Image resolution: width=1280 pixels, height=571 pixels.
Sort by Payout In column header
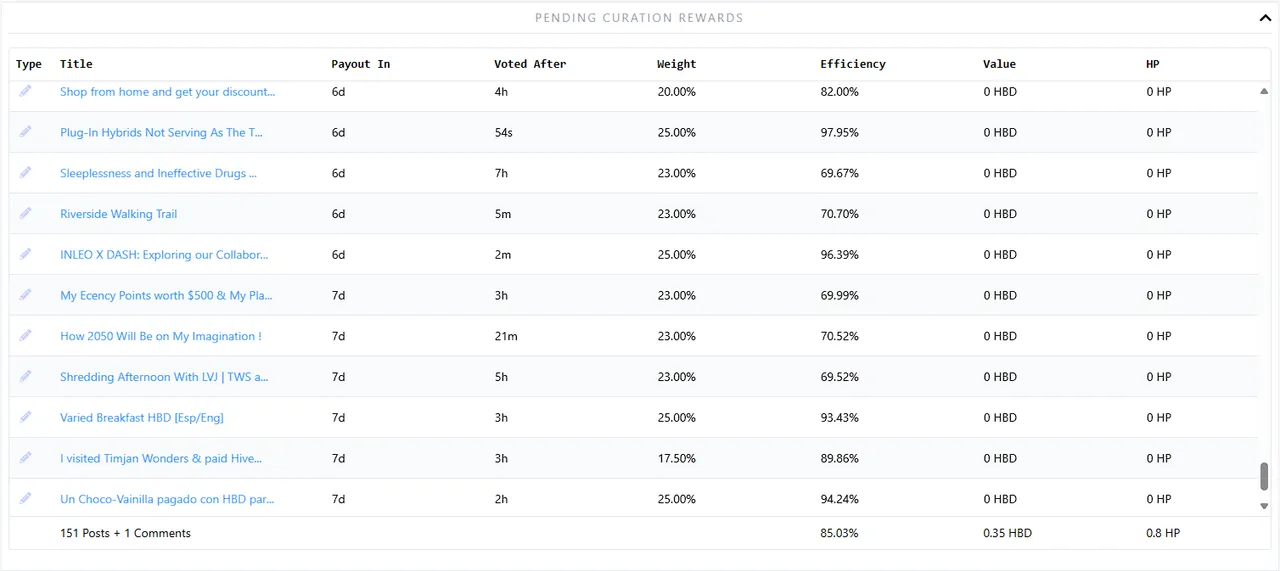pos(361,64)
